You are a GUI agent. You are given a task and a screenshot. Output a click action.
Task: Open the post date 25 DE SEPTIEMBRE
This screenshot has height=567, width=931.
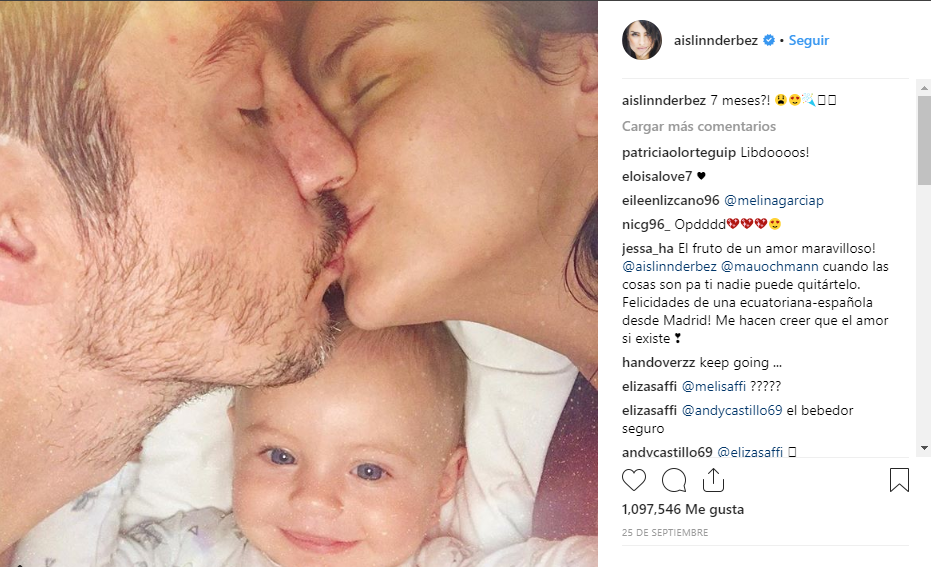[x=665, y=533]
